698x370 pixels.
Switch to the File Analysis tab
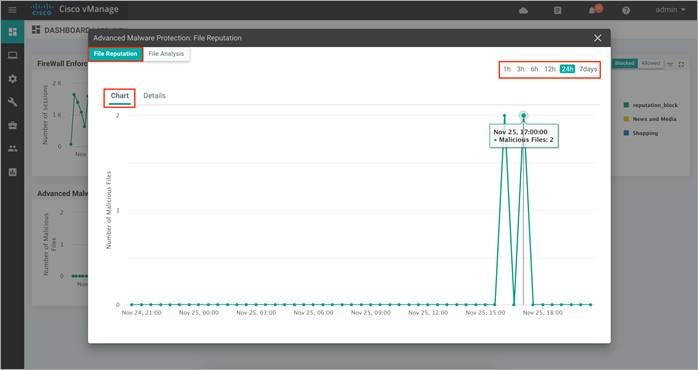[166, 54]
